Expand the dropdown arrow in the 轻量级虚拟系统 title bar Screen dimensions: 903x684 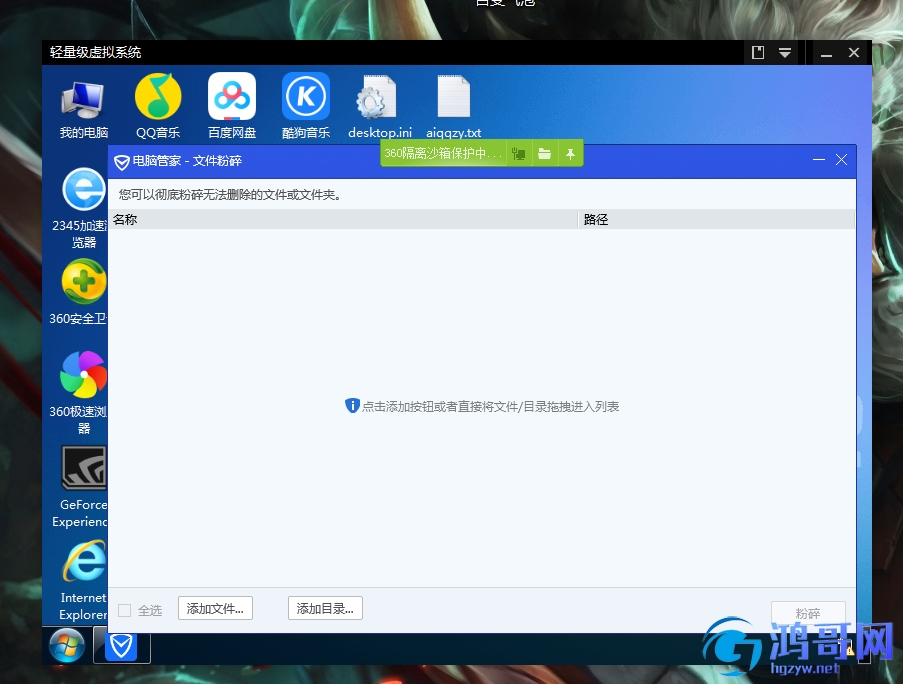[x=784, y=53]
